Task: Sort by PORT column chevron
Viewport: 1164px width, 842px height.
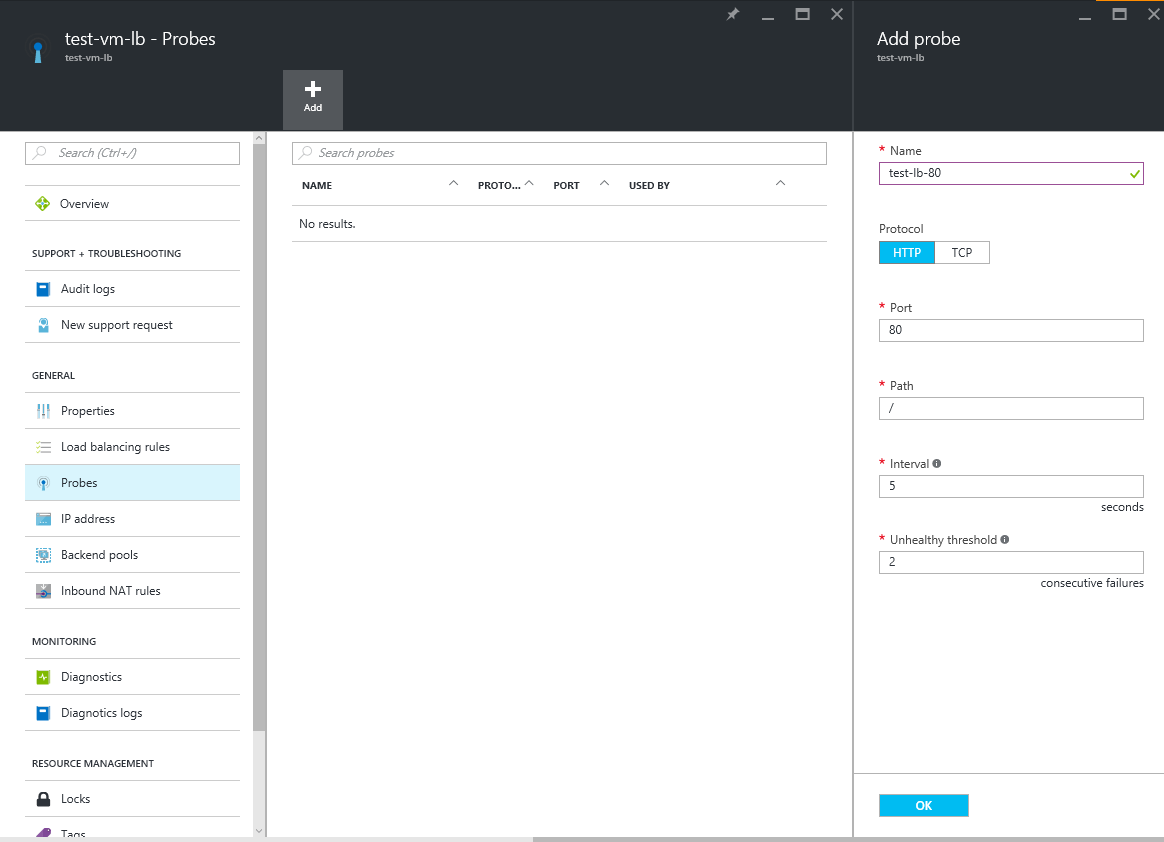Action: tap(604, 184)
